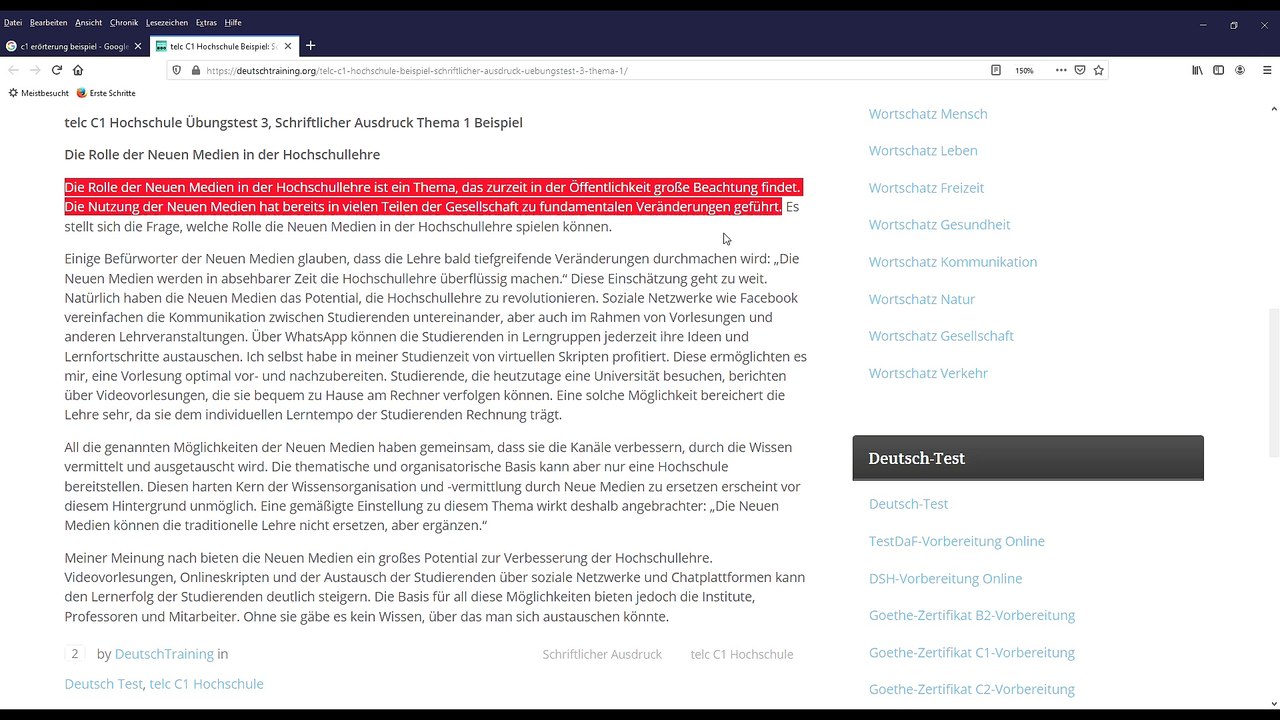The height and width of the screenshot is (720, 1280).
Task: Show site security padlock details
Action: coord(194,70)
